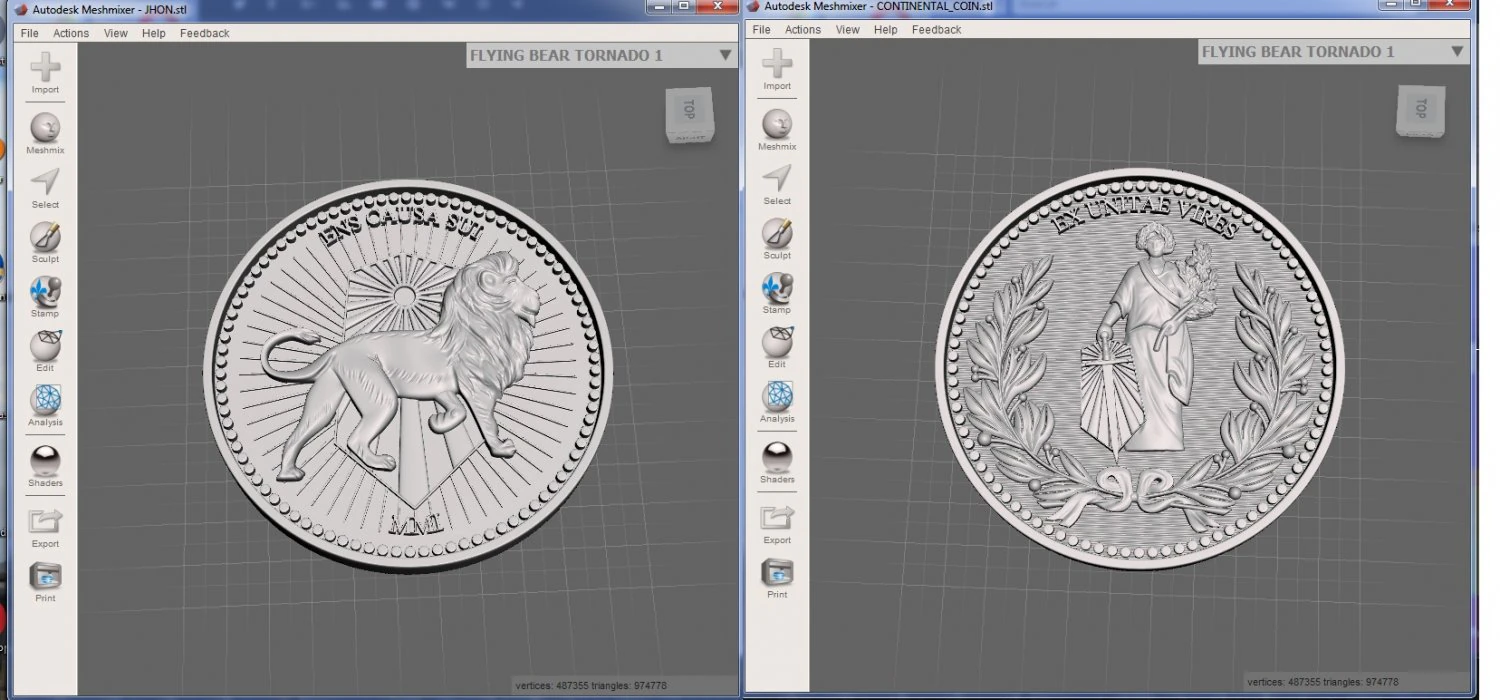Open Help menu in JHON.stl window
The image size is (1500, 700).
(x=154, y=33)
